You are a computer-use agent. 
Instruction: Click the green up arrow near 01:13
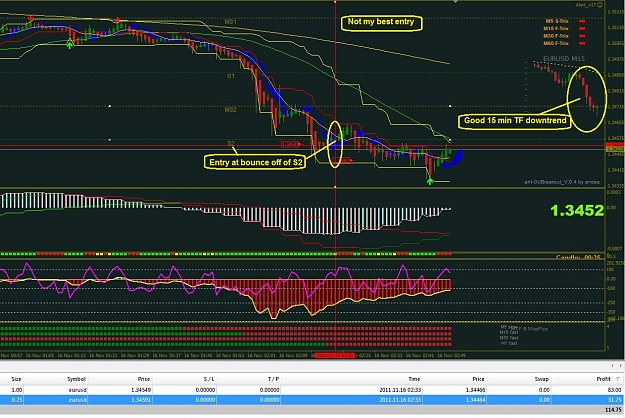[70, 43]
